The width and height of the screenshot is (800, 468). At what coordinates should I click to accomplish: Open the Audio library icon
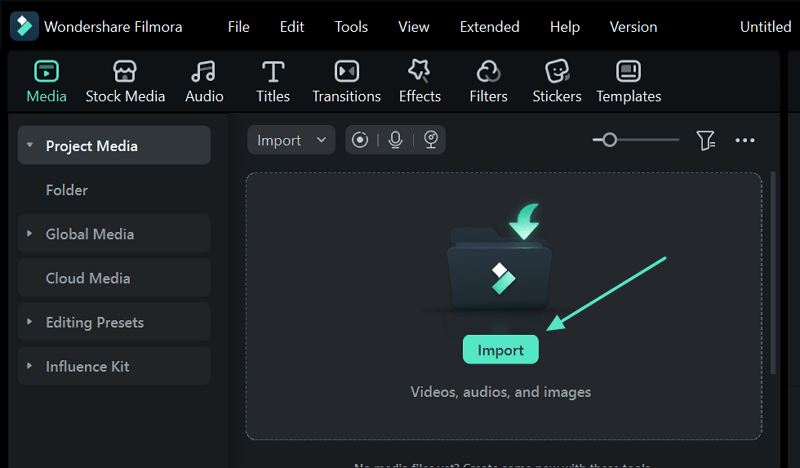(x=204, y=82)
